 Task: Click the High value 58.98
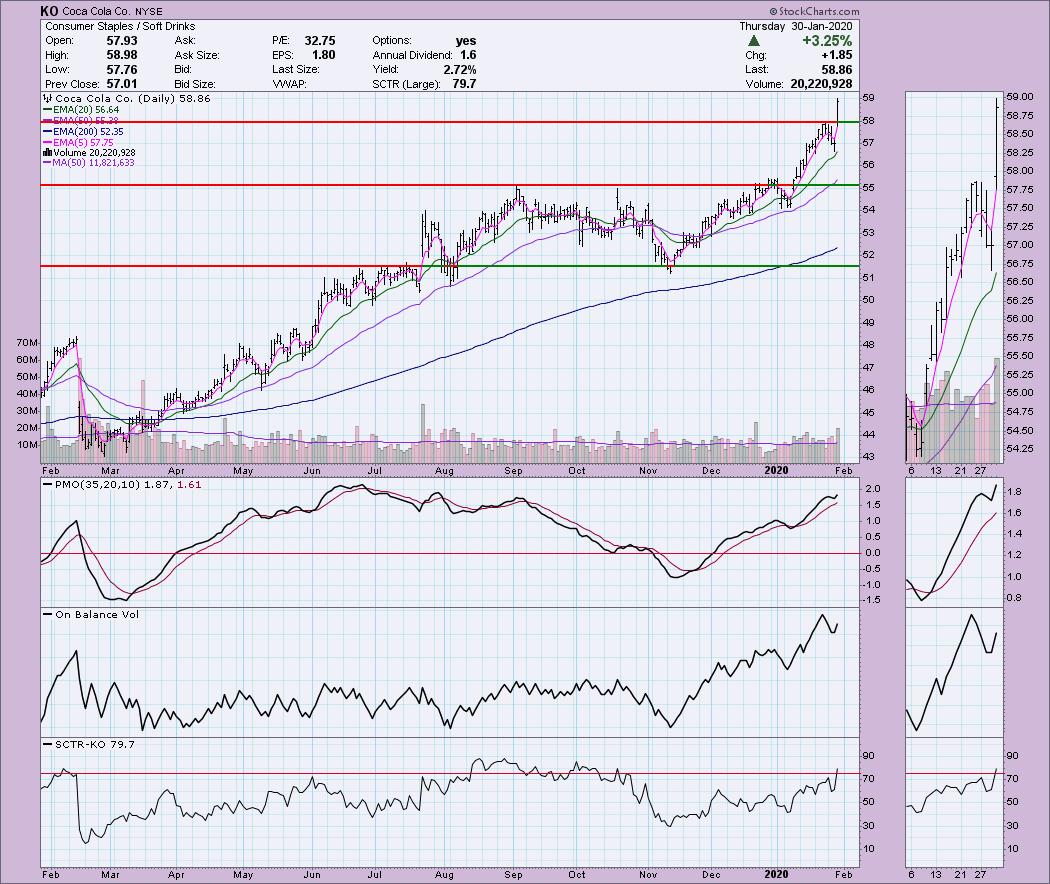(122, 55)
